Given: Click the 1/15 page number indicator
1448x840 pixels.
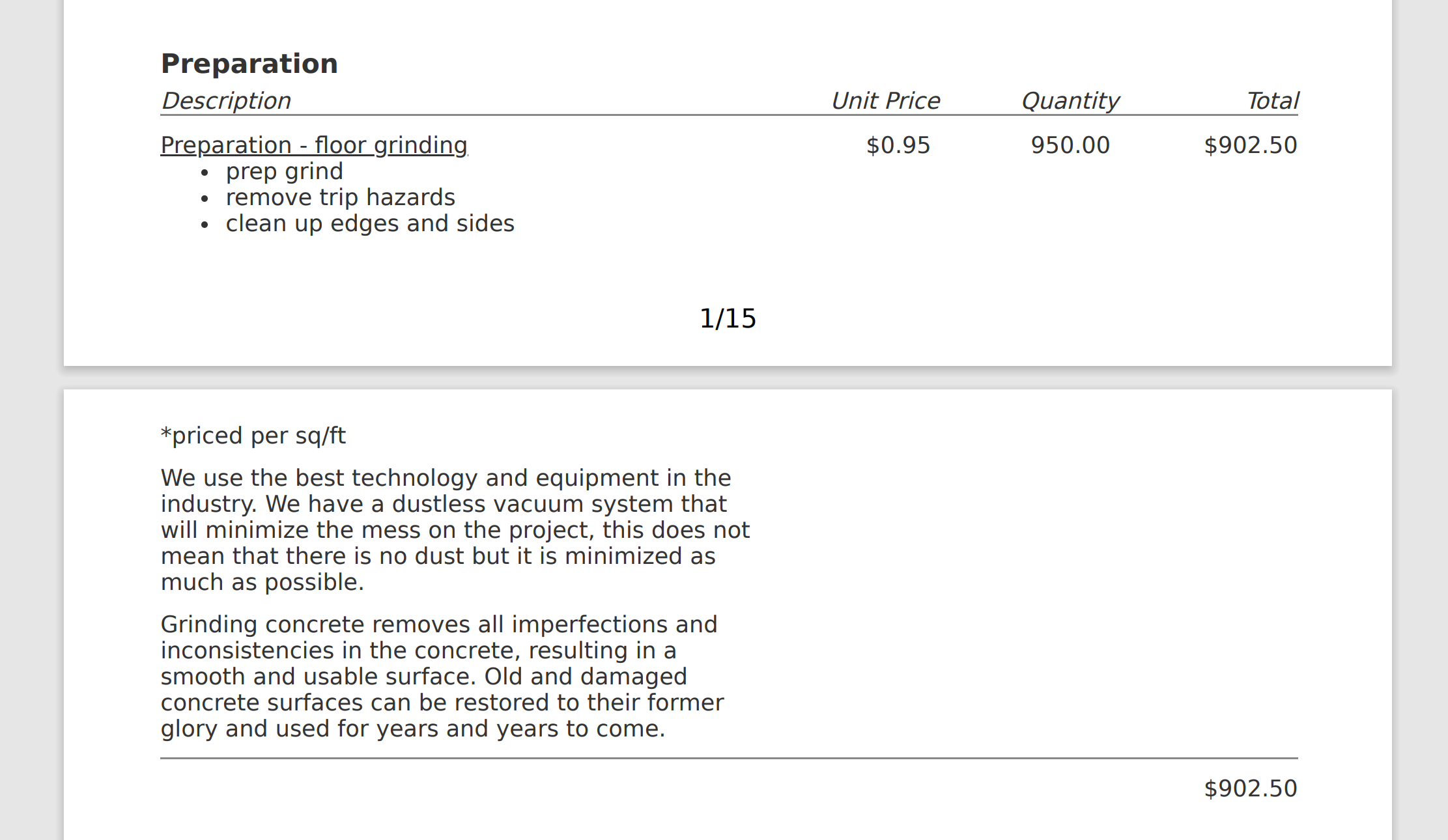Looking at the screenshot, I should point(728,318).
